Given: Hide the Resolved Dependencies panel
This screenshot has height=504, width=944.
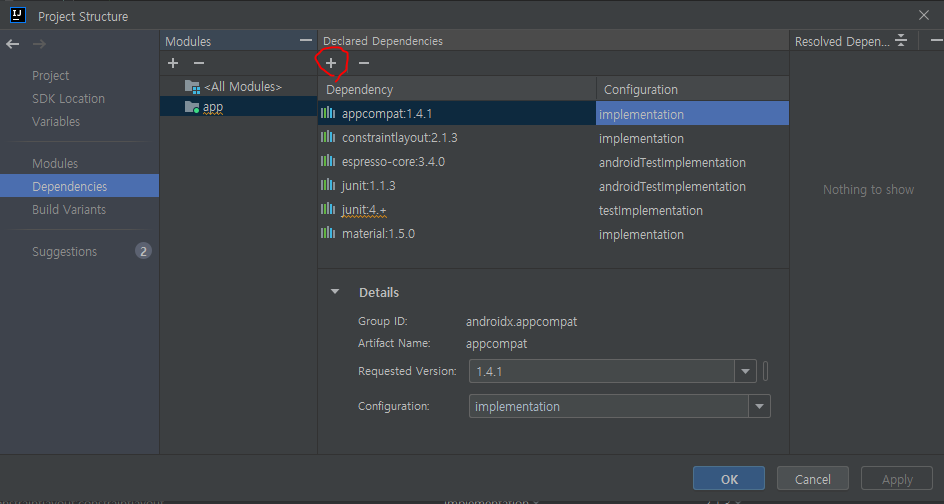Looking at the screenshot, I should pos(936,40).
